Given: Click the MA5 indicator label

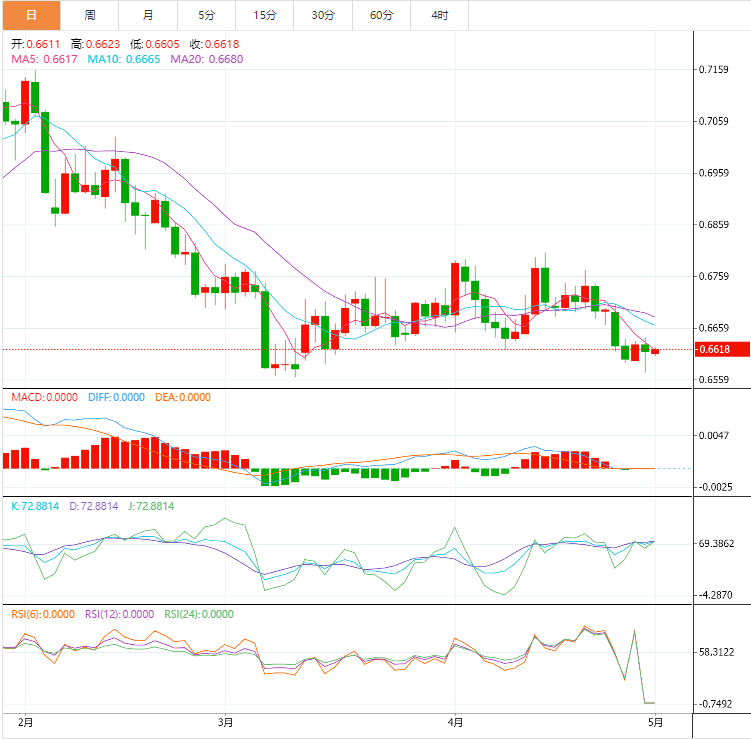Looking at the screenshot, I should tap(44, 59).
